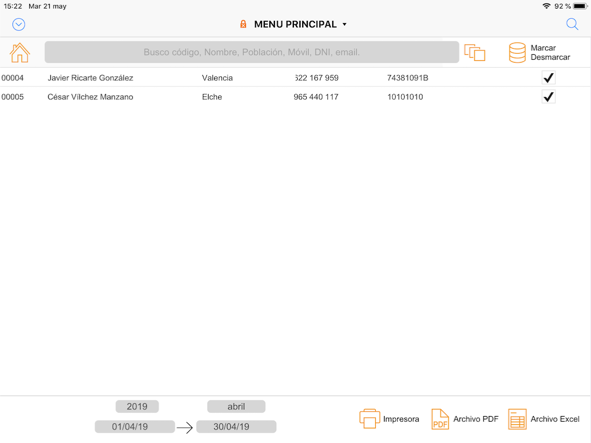Open the abril month selector
Viewport: 591px width, 443px height.
click(x=236, y=406)
